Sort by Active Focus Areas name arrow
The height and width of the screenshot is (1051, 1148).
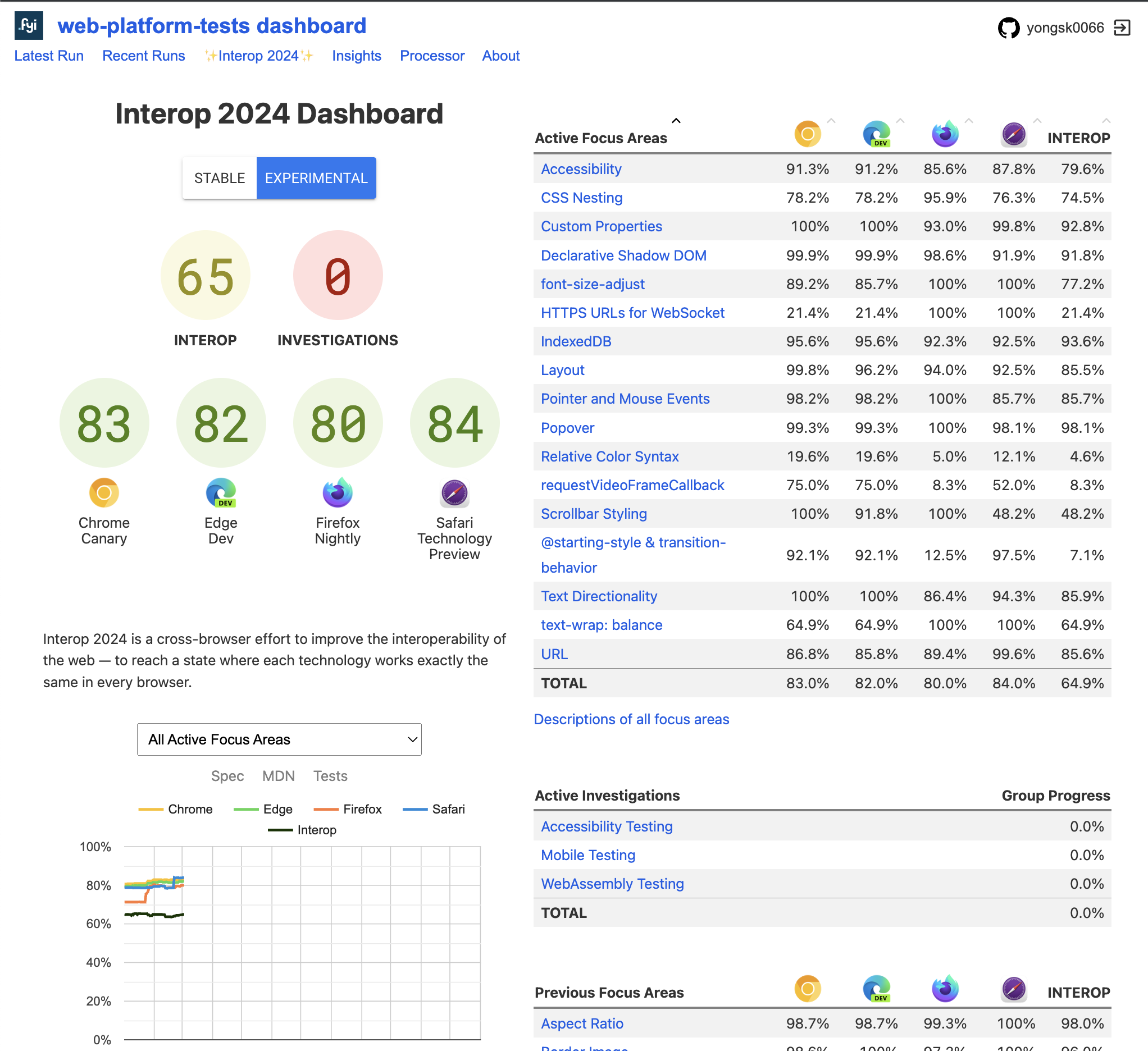tap(676, 121)
